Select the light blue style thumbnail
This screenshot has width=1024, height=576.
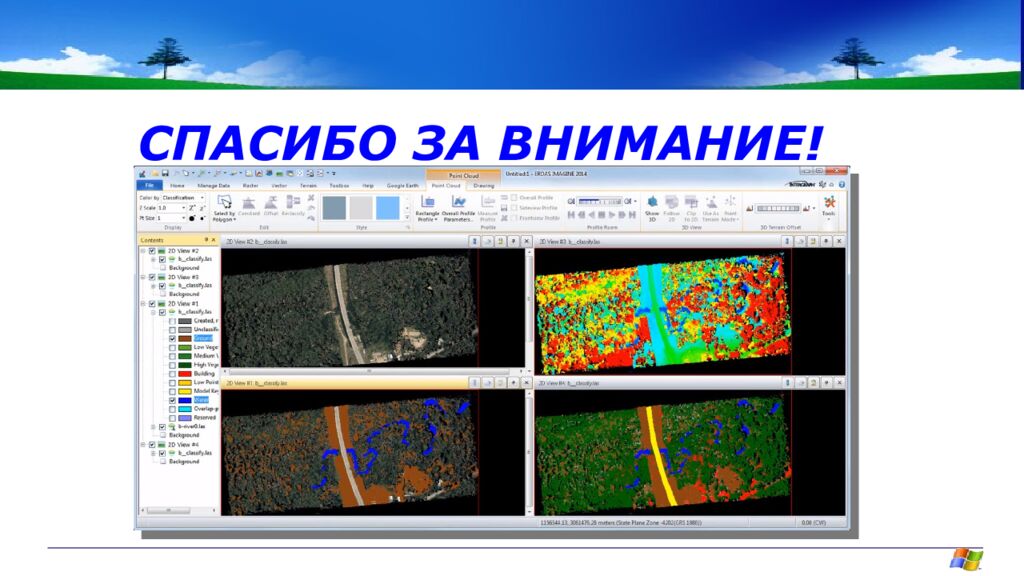click(x=387, y=206)
